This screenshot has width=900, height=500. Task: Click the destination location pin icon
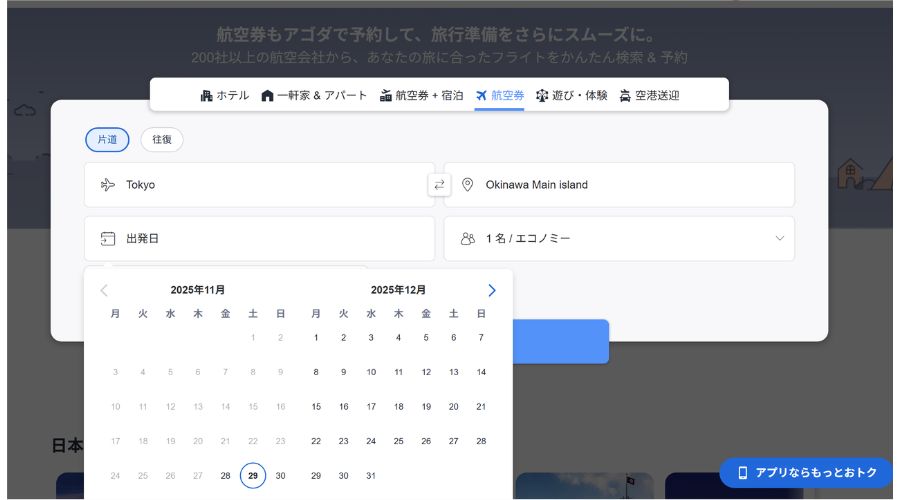tap(468, 185)
